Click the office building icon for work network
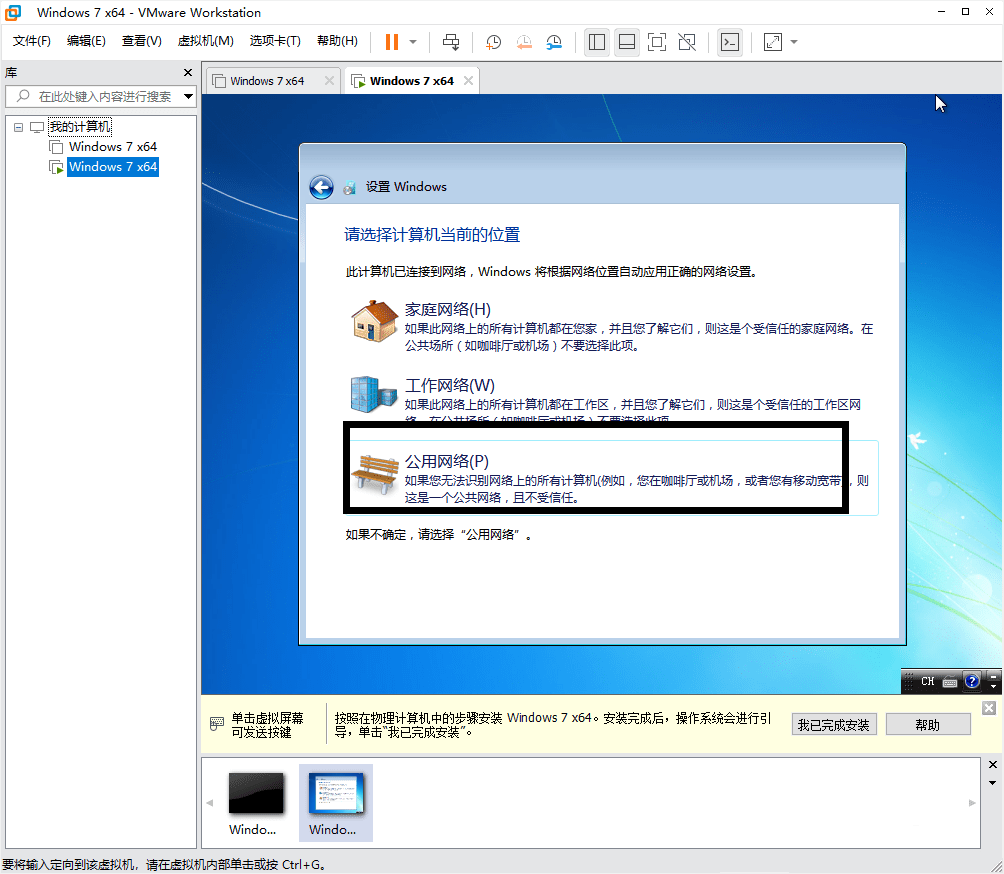Viewport: 1004px width, 874px height. 374,394
